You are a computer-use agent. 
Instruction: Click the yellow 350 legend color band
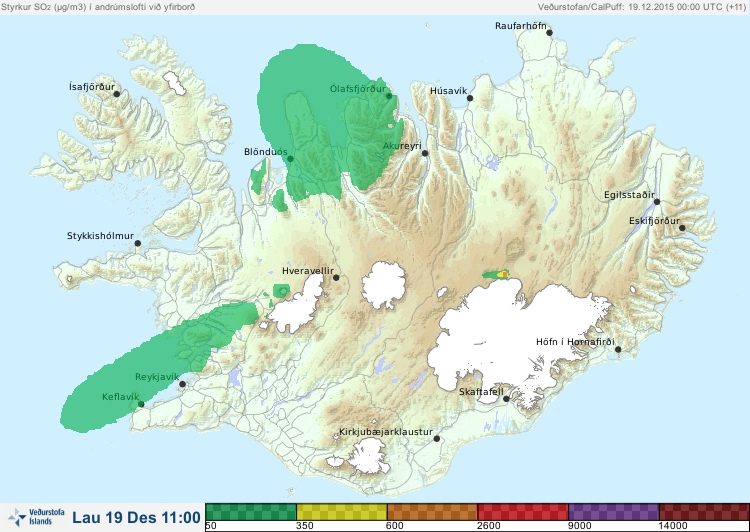(342, 511)
